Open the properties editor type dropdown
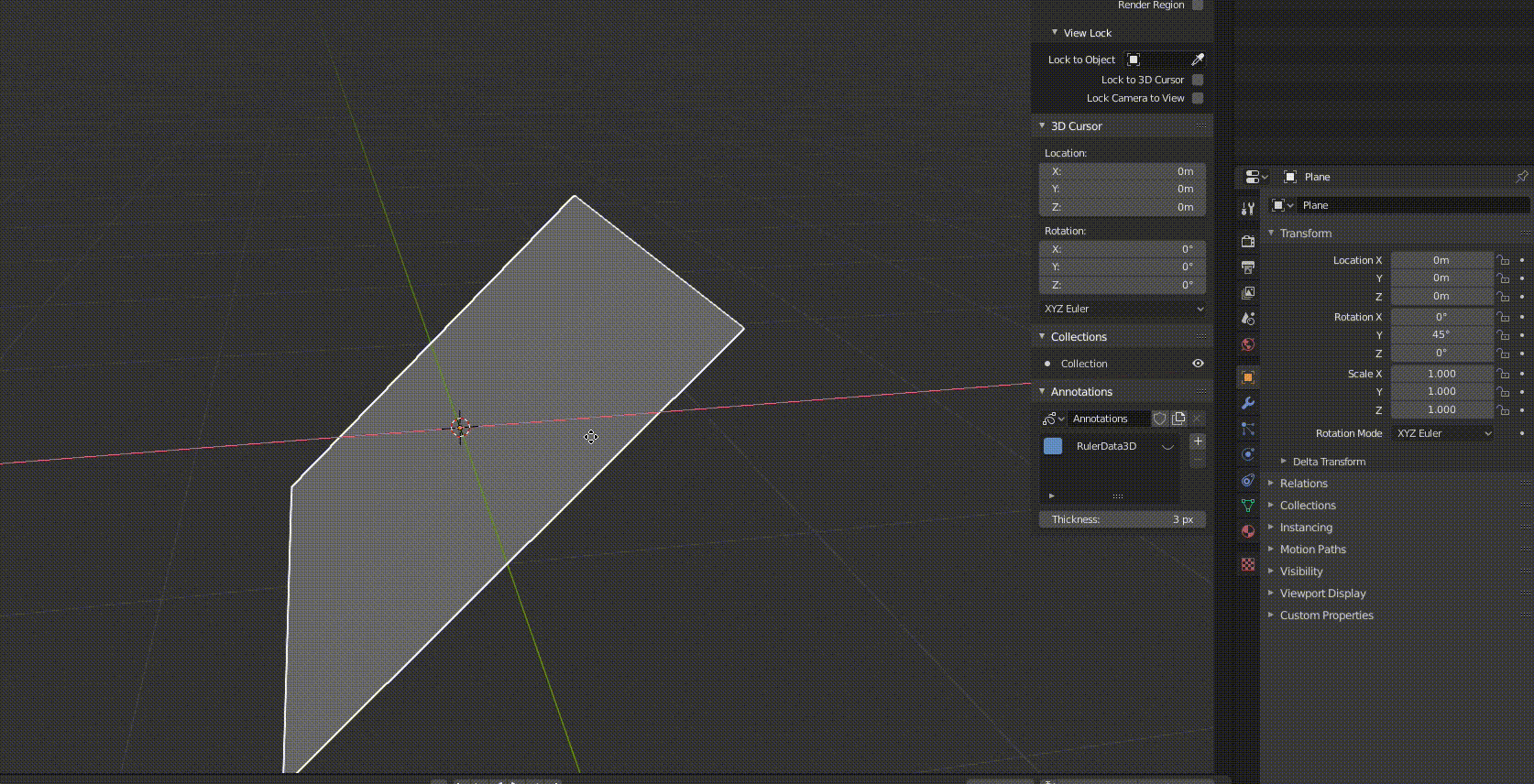The image size is (1534, 784). click(x=1255, y=177)
